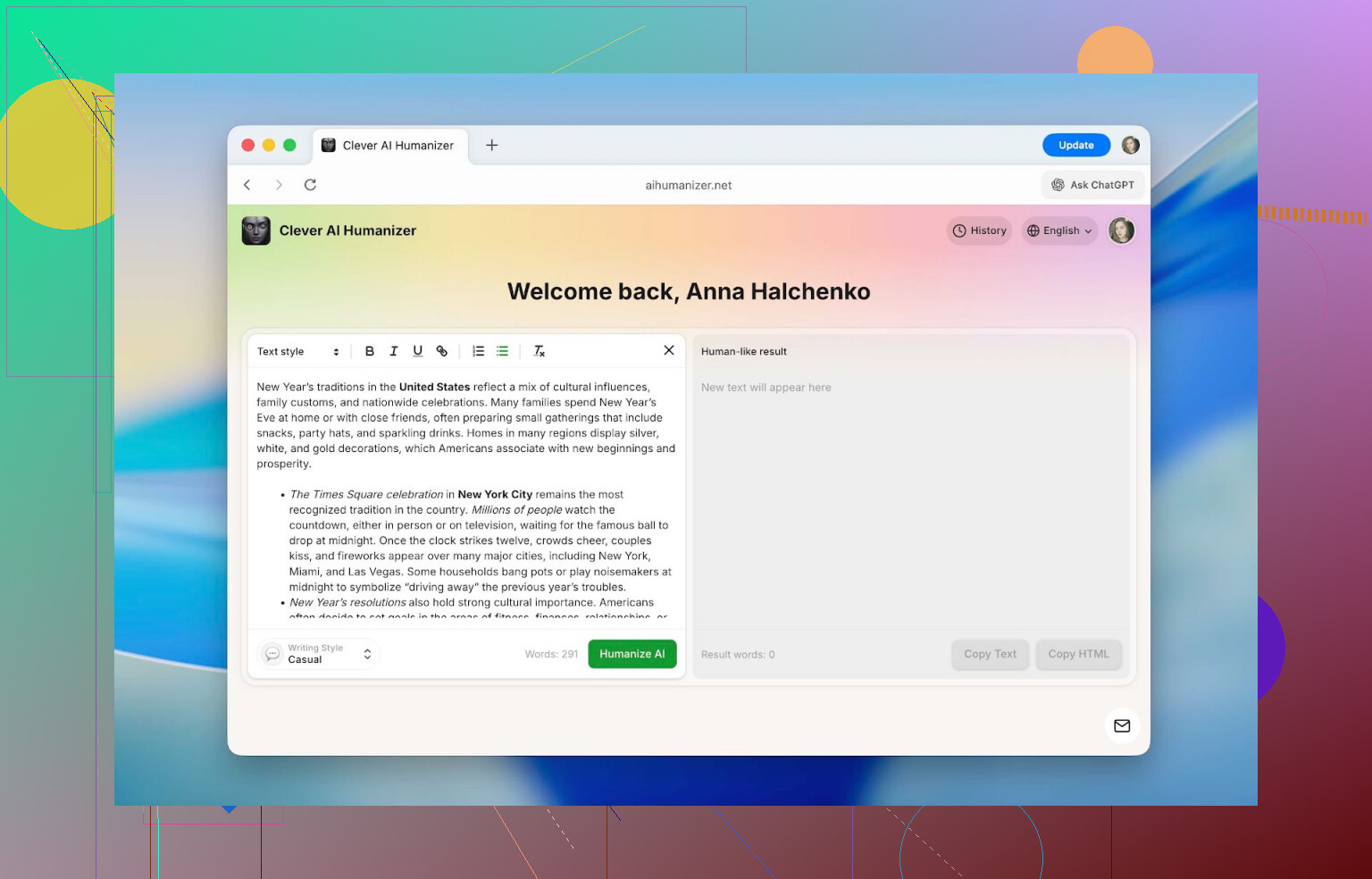This screenshot has height=879, width=1372.
Task: Apply bulleted list formatting
Action: point(503,351)
